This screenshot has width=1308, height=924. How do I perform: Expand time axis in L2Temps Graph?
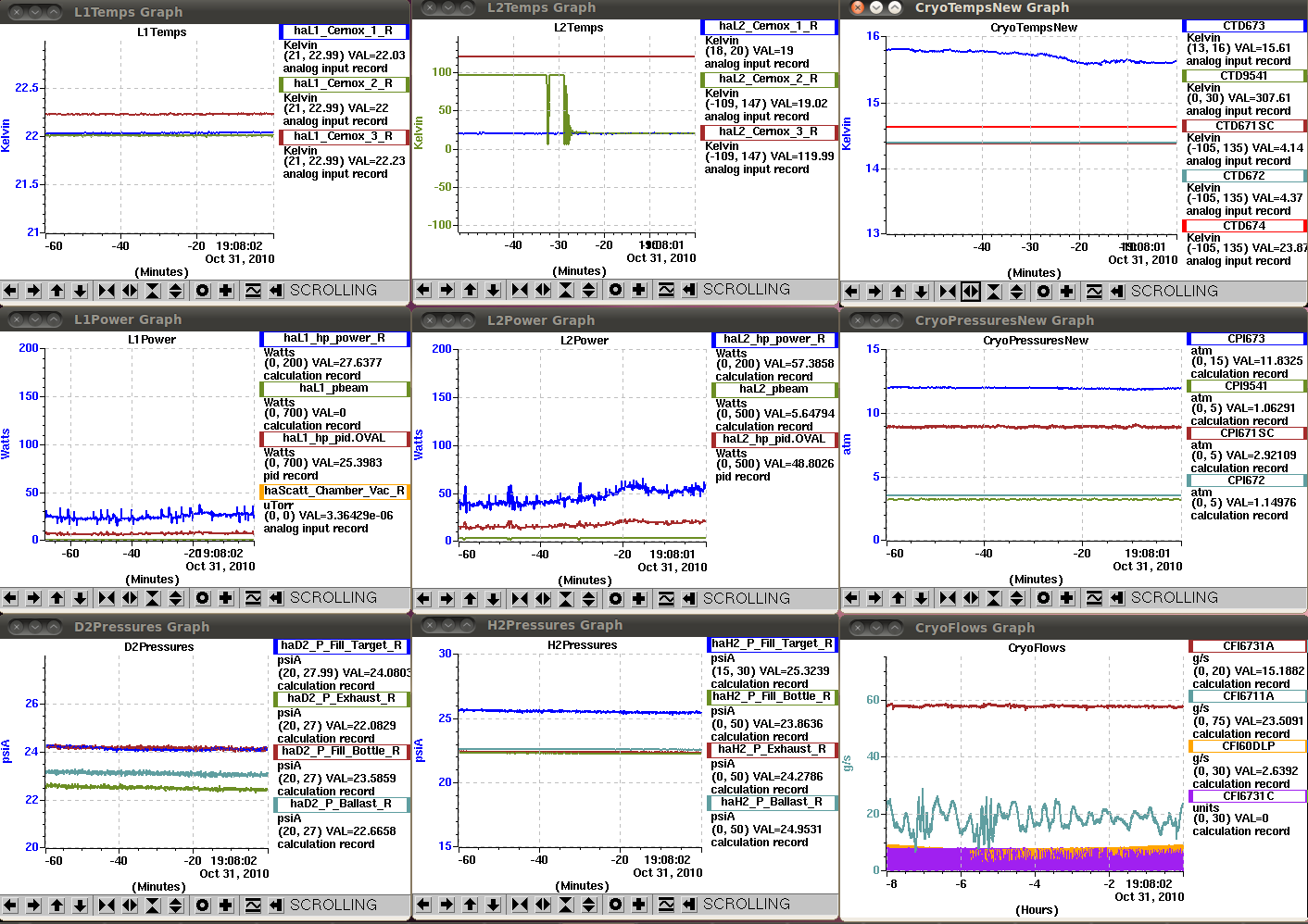[x=543, y=290]
